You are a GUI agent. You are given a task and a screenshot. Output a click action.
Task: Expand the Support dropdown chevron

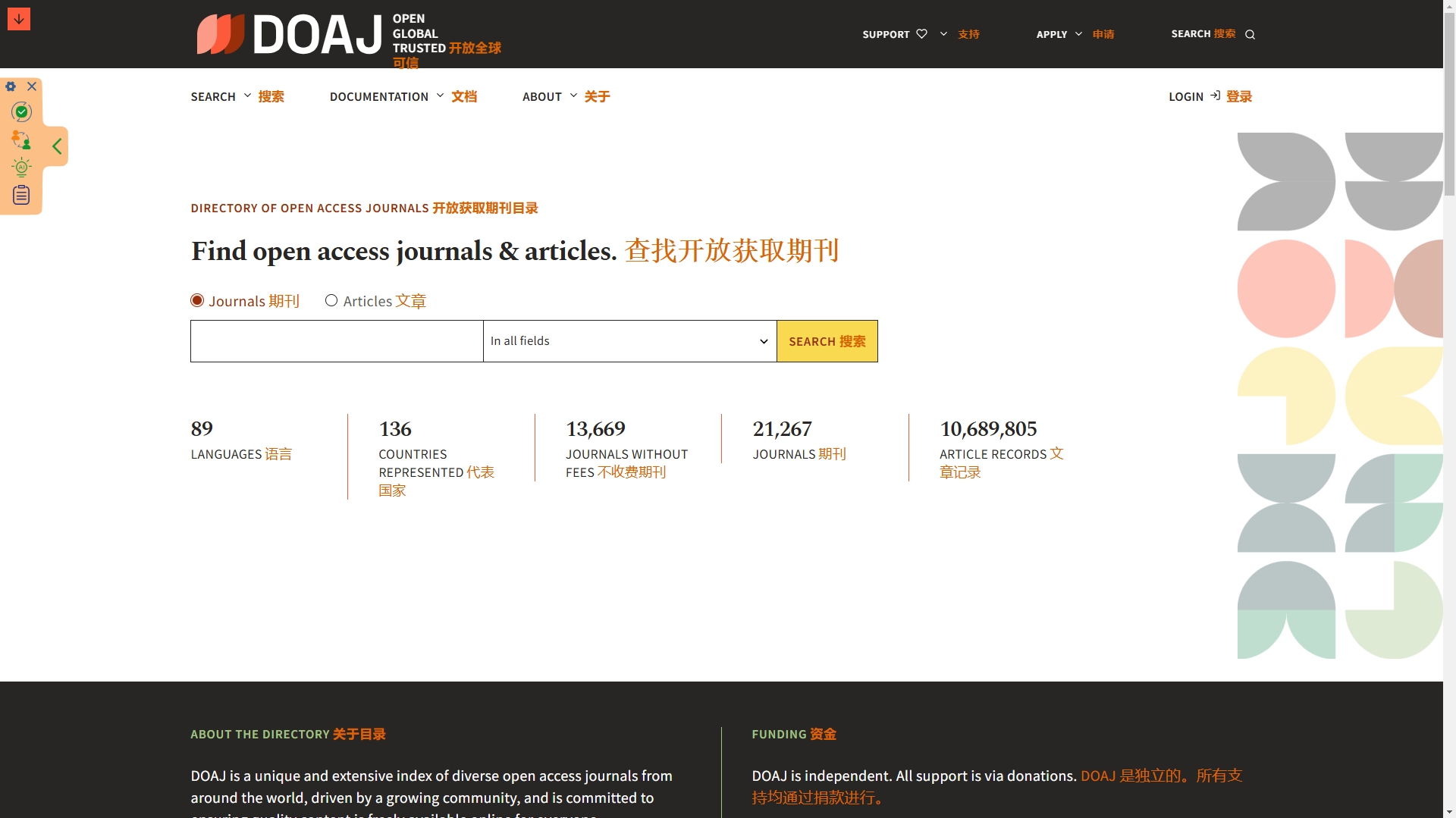(943, 34)
